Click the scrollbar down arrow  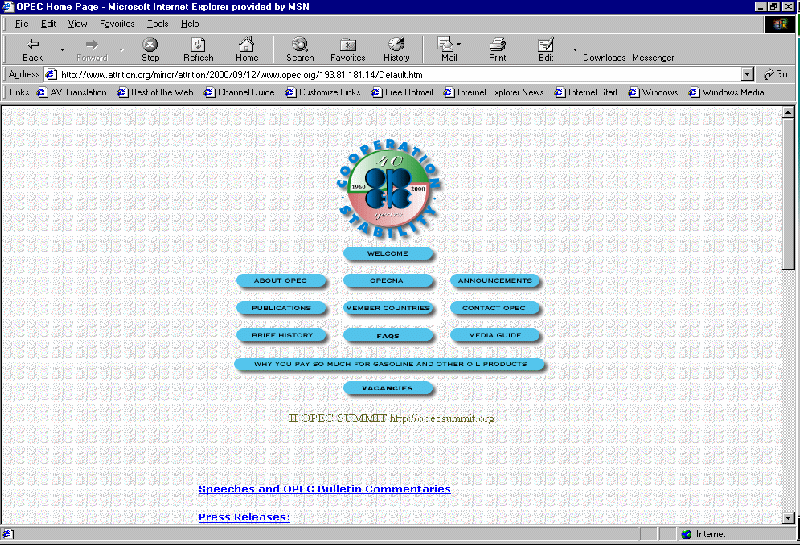pyautogui.click(x=788, y=518)
